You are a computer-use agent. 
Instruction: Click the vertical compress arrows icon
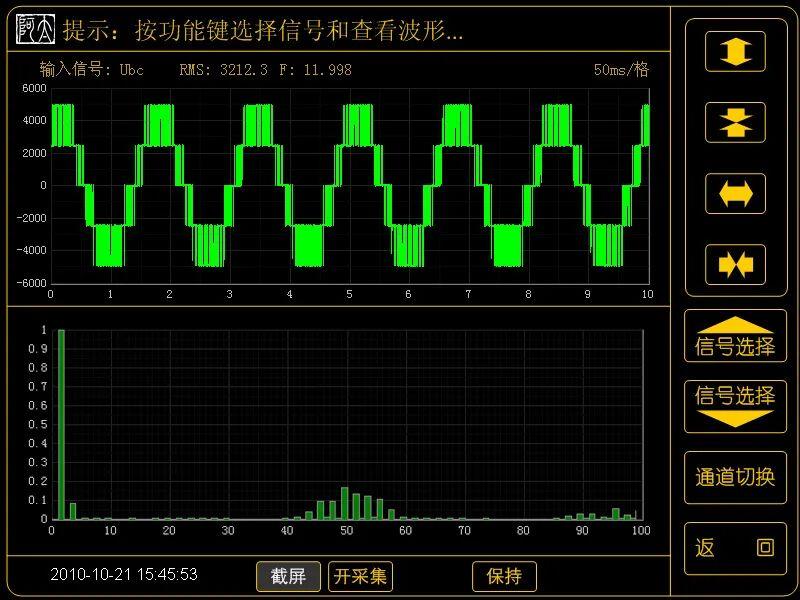[735, 122]
